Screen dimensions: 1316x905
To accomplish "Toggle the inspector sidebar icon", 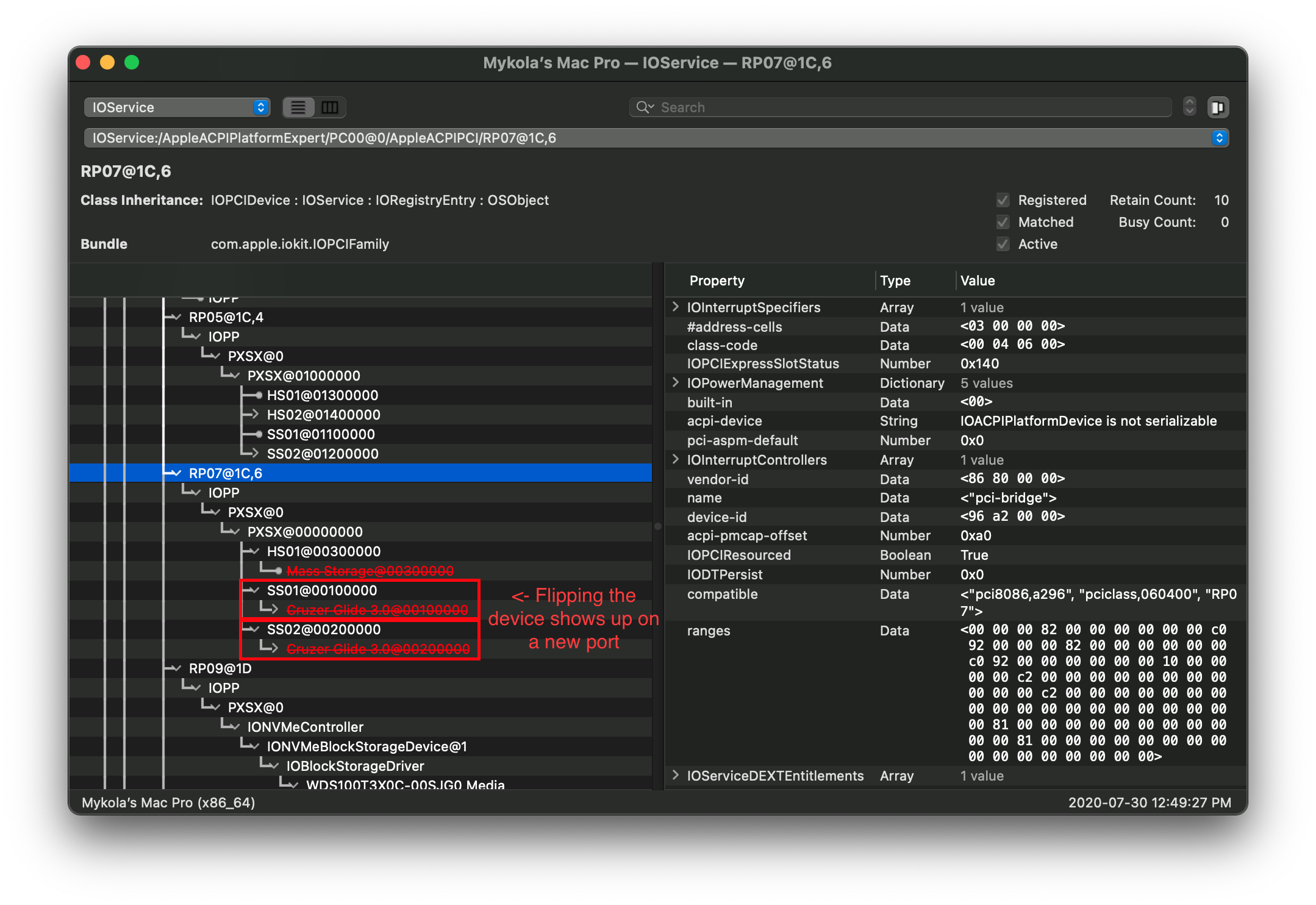I will 1217,107.
